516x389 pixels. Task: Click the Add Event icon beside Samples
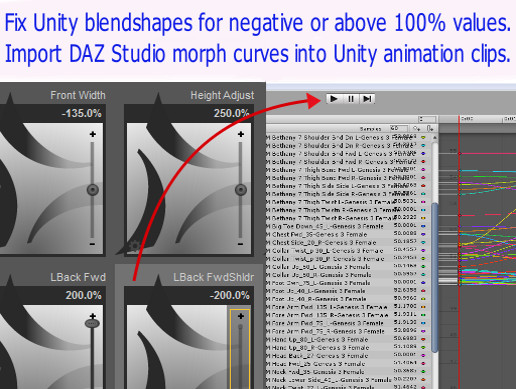point(430,128)
